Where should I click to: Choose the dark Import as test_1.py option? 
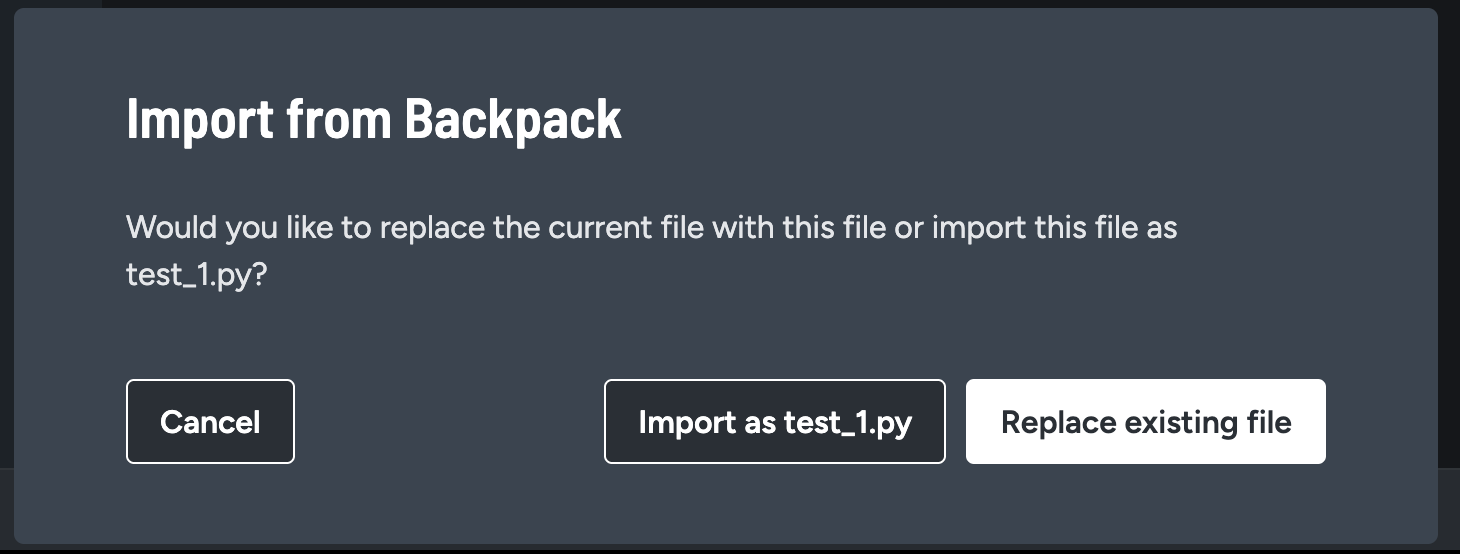click(774, 422)
